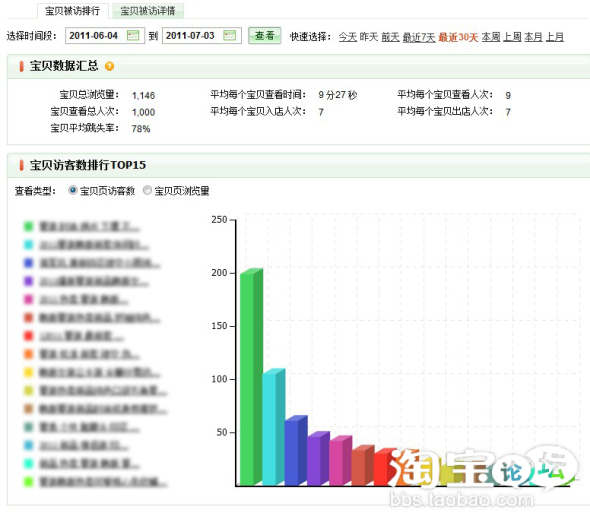
Task: Pick the 上周 quick range
Action: click(512, 37)
